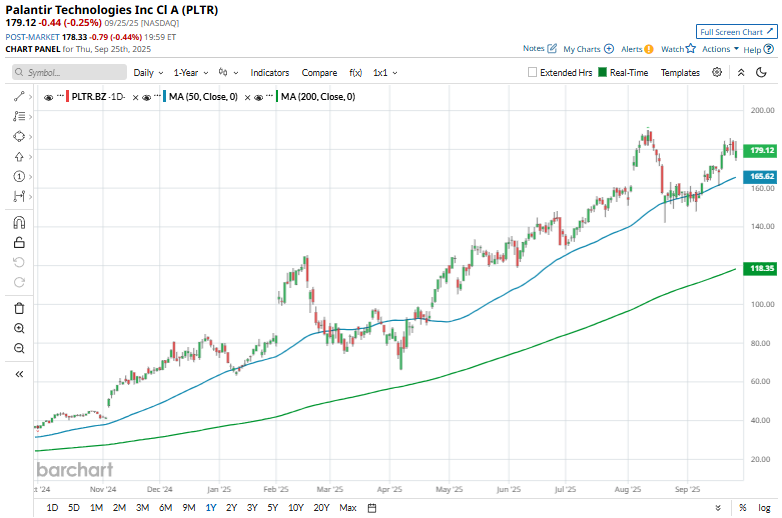Zoom out using the magnifier minus icon
Screen dimensions: 782x518
point(19,348)
